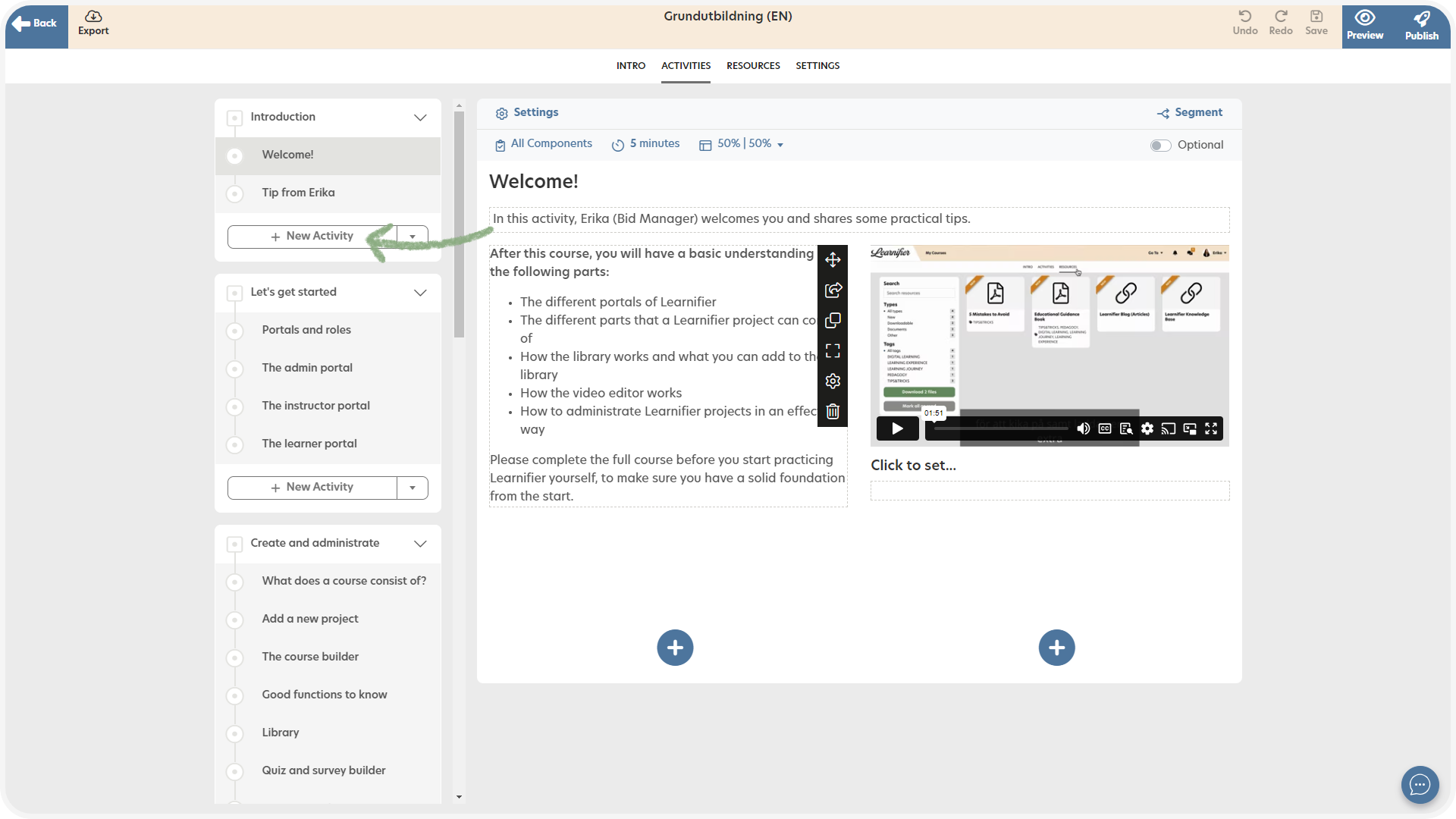Screen dimensions: 1456x819
Task: Collapse the Let's get started section
Action: tap(420, 293)
